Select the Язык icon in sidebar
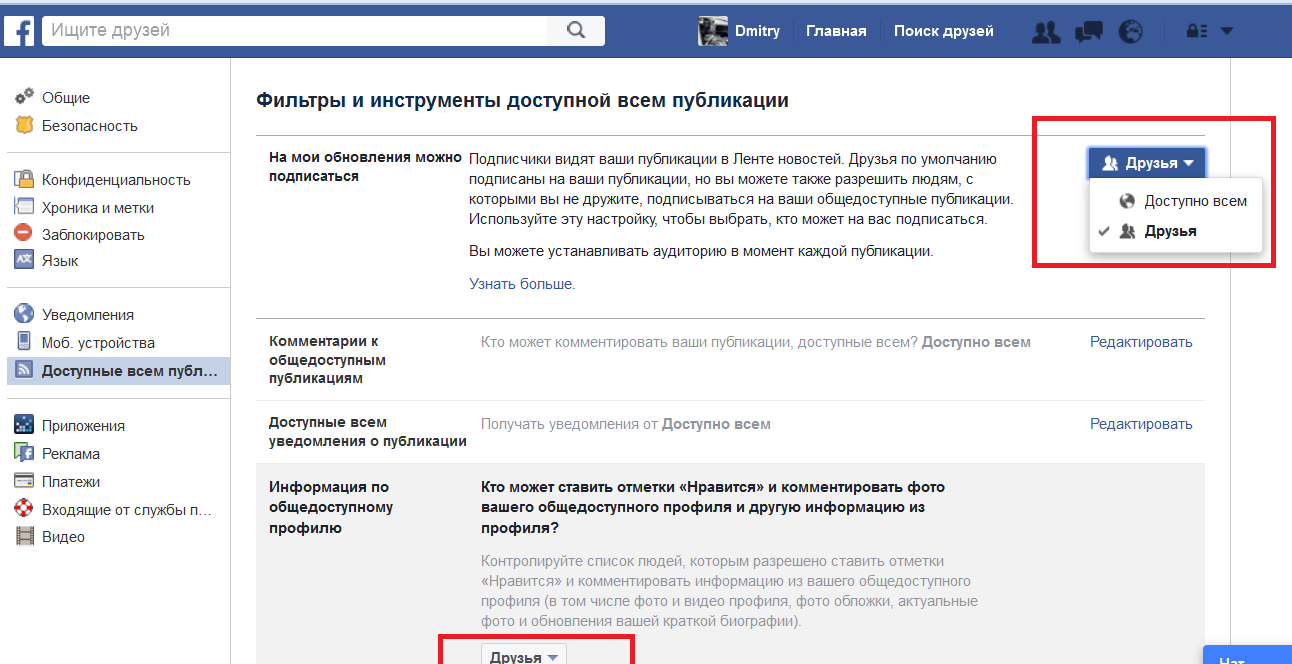The height and width of the screenshot is (664, 1292). pyautogui.click(x=25, y=260)
